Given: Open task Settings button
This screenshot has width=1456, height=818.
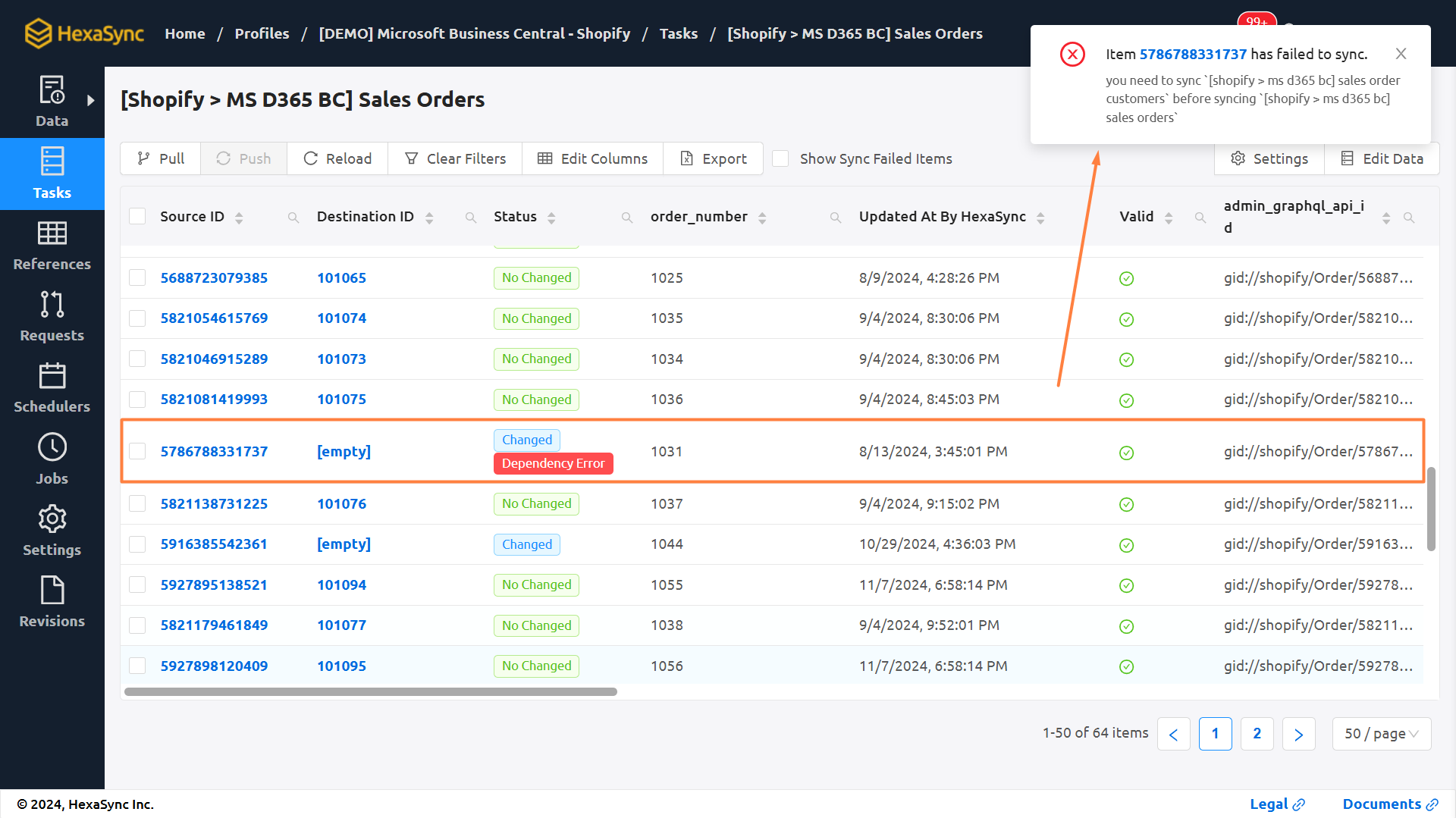Looking at the screenshot, I should tap(1269, 158).
